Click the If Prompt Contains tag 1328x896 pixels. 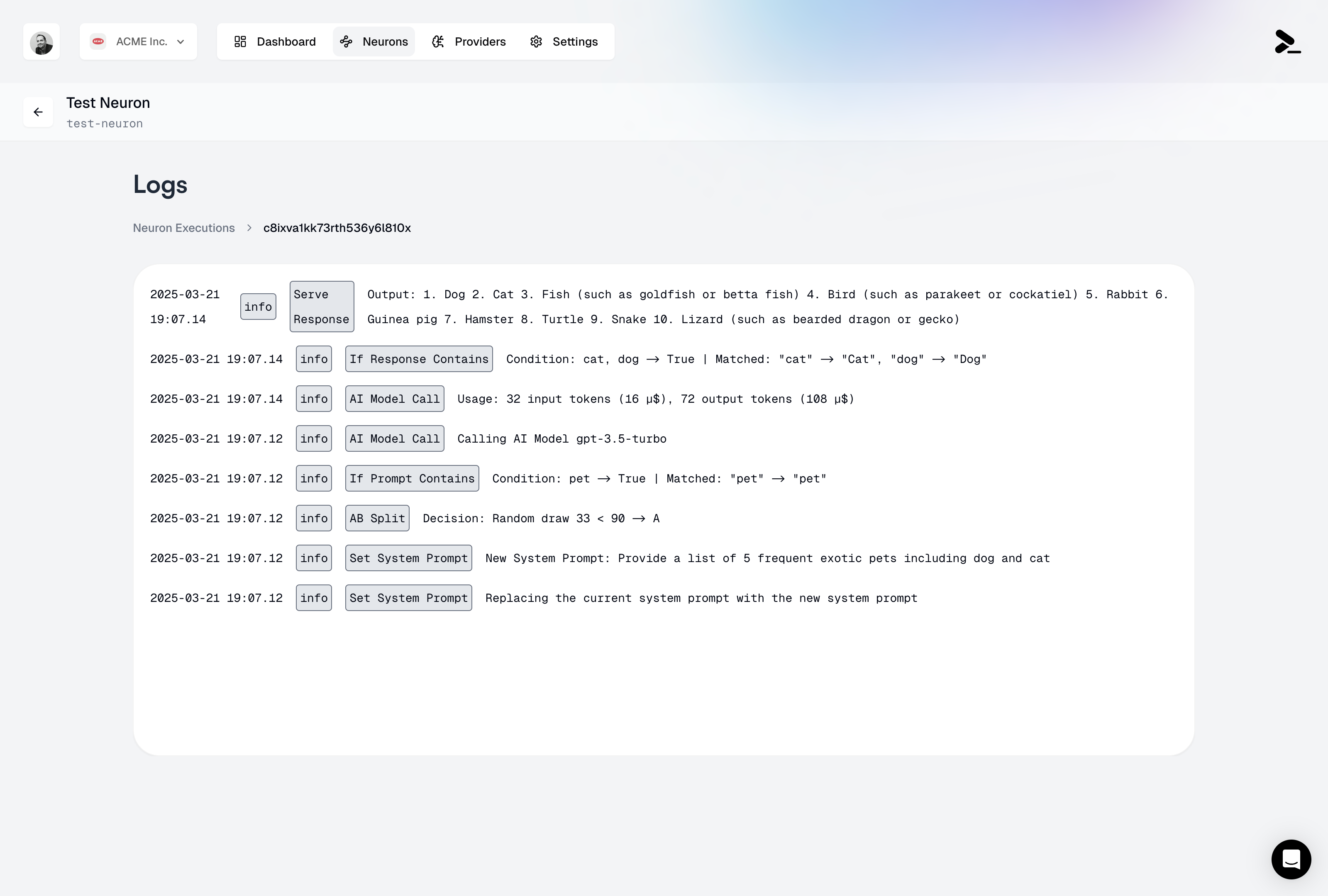click(x=411, y=479)
